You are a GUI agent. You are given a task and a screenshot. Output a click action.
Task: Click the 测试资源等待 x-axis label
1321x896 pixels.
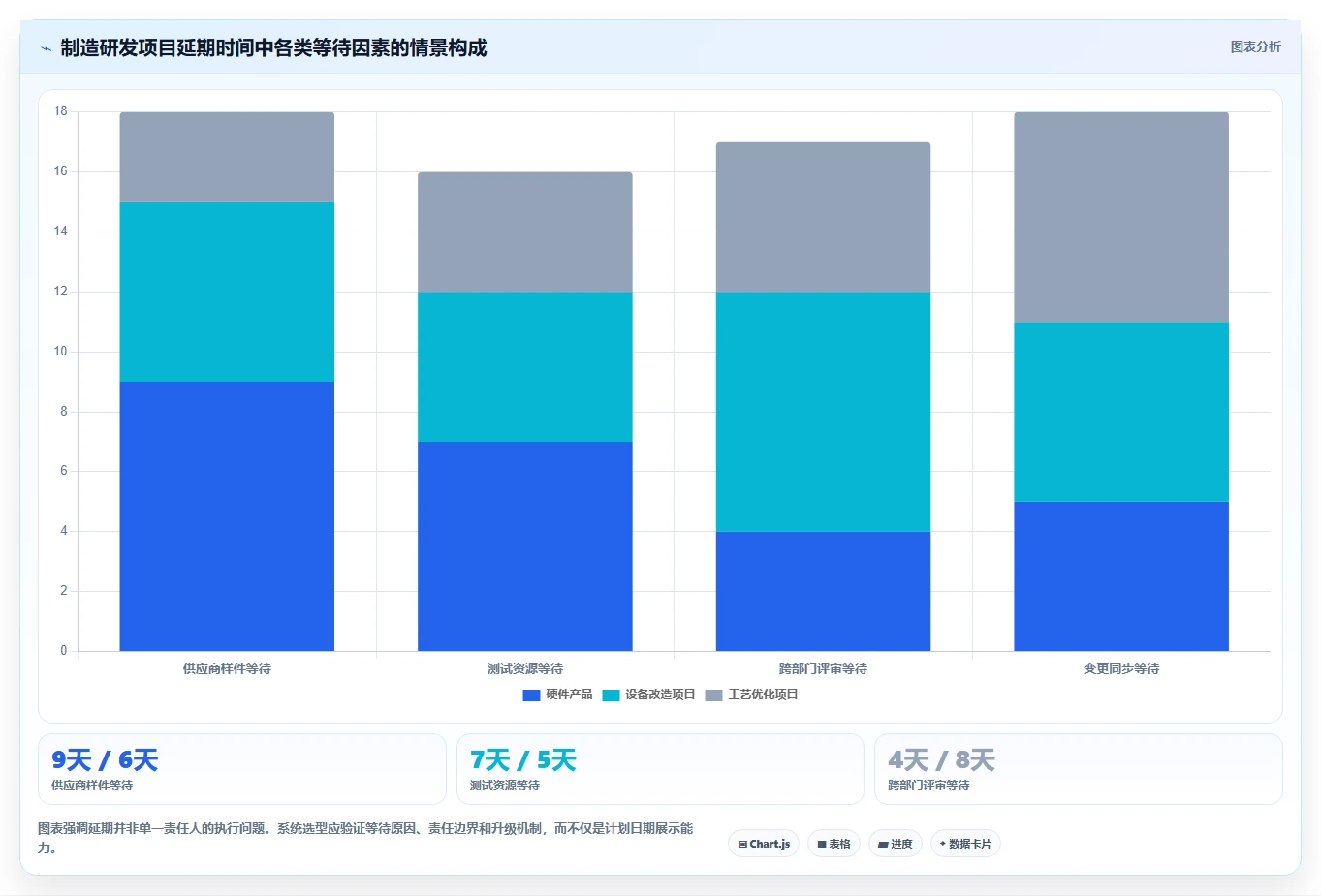click(525, 668)
